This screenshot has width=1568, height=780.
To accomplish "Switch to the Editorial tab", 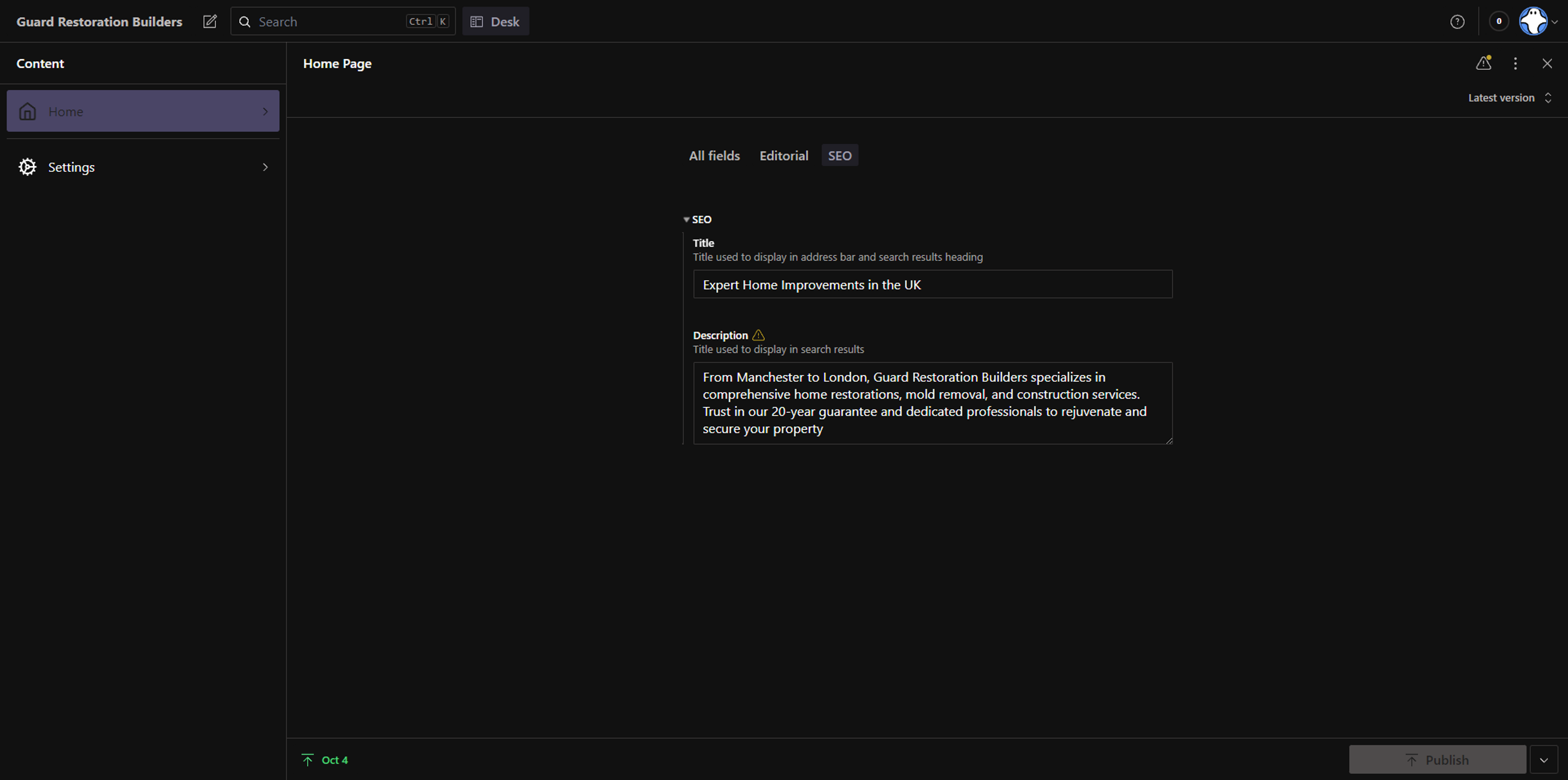I will (x=784, y=156).
